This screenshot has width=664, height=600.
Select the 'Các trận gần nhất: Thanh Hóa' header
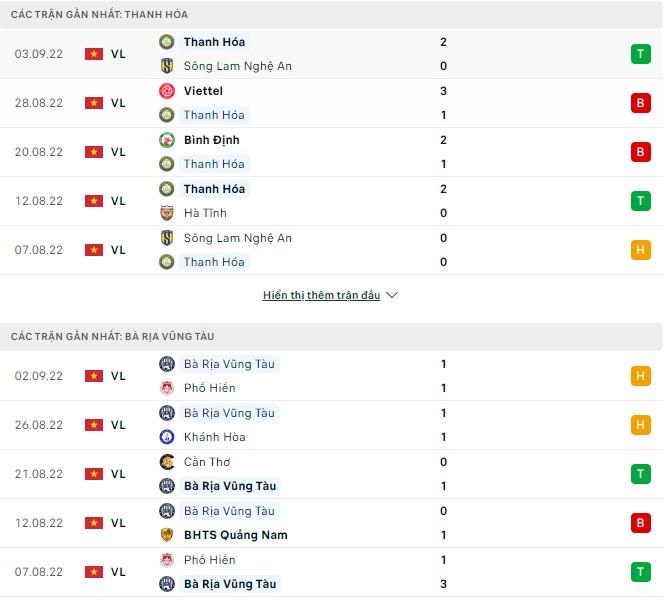coord(99,15)
